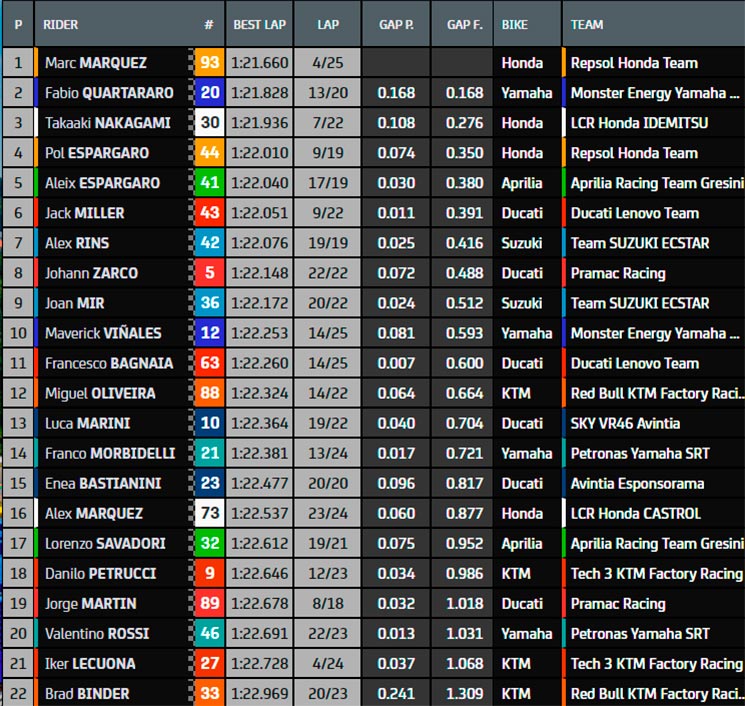Select rider Johann ZARCO
745x706 pixels.
point(91,273)
